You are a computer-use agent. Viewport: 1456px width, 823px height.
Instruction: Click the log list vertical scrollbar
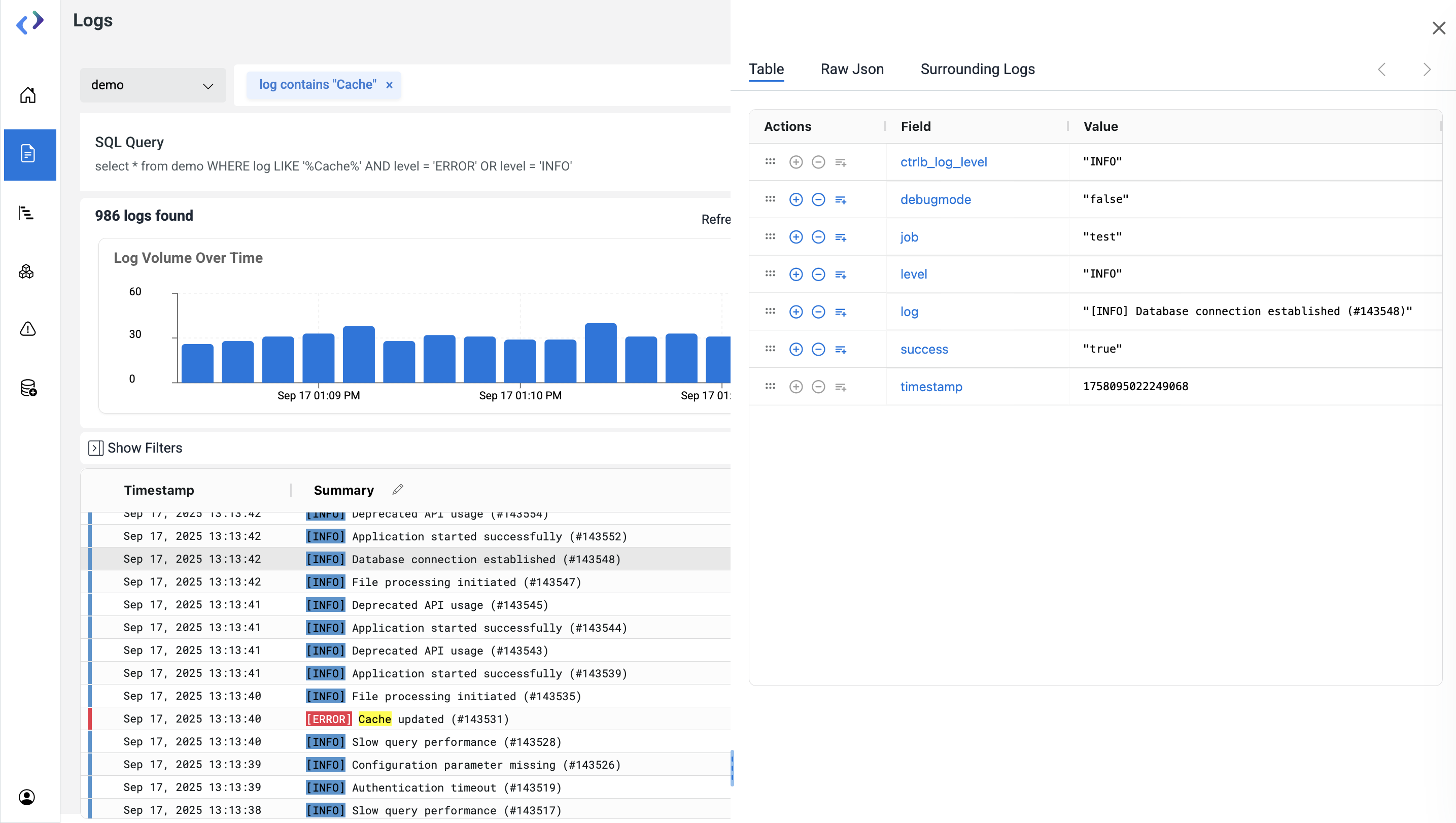(732, 768)
